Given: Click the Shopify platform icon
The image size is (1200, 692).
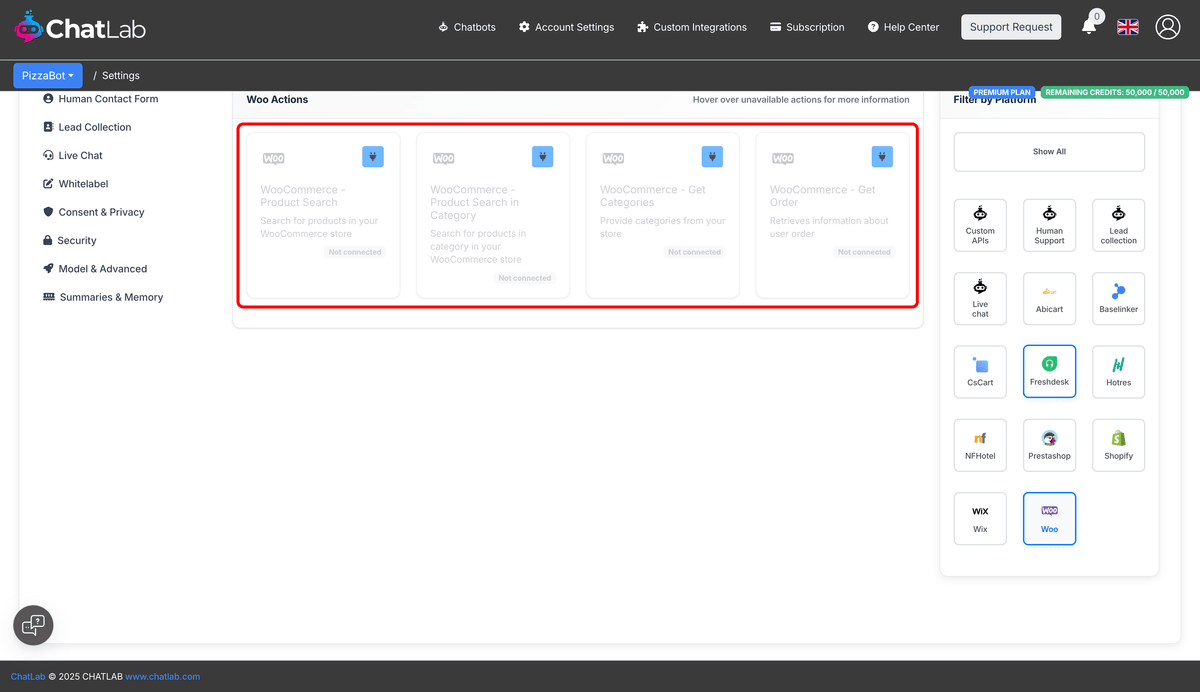Looking at the screenshot, I should click(1118, 445).
